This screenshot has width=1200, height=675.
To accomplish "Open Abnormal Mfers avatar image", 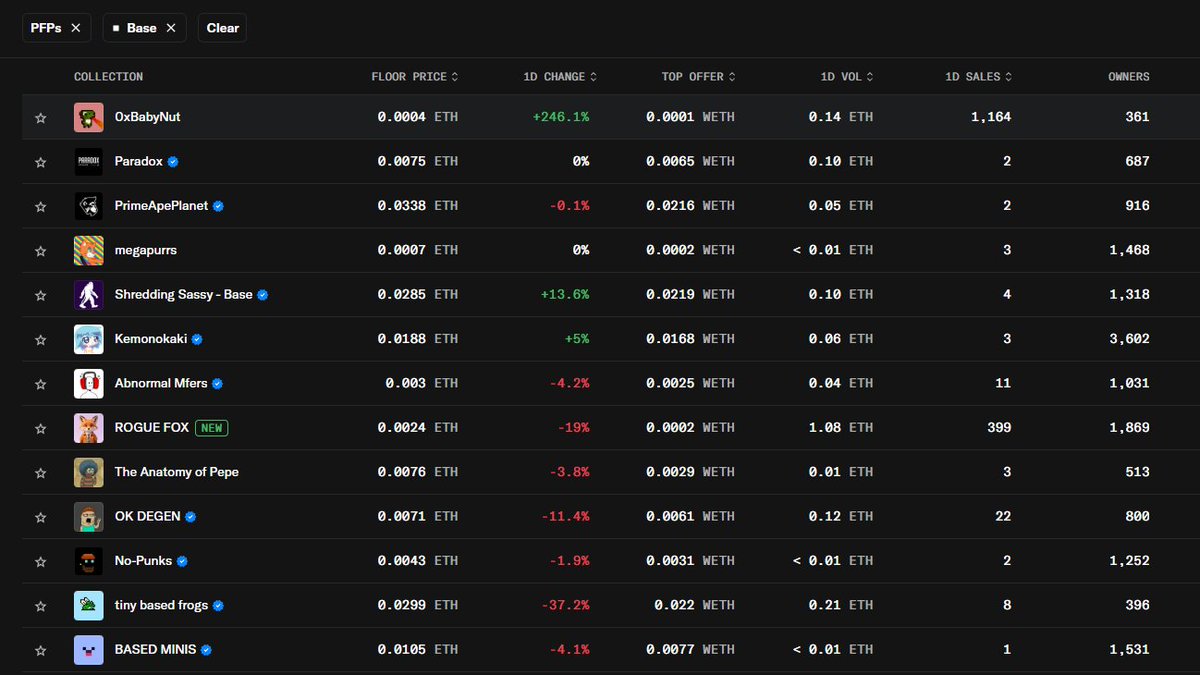I will click(89, 383).
